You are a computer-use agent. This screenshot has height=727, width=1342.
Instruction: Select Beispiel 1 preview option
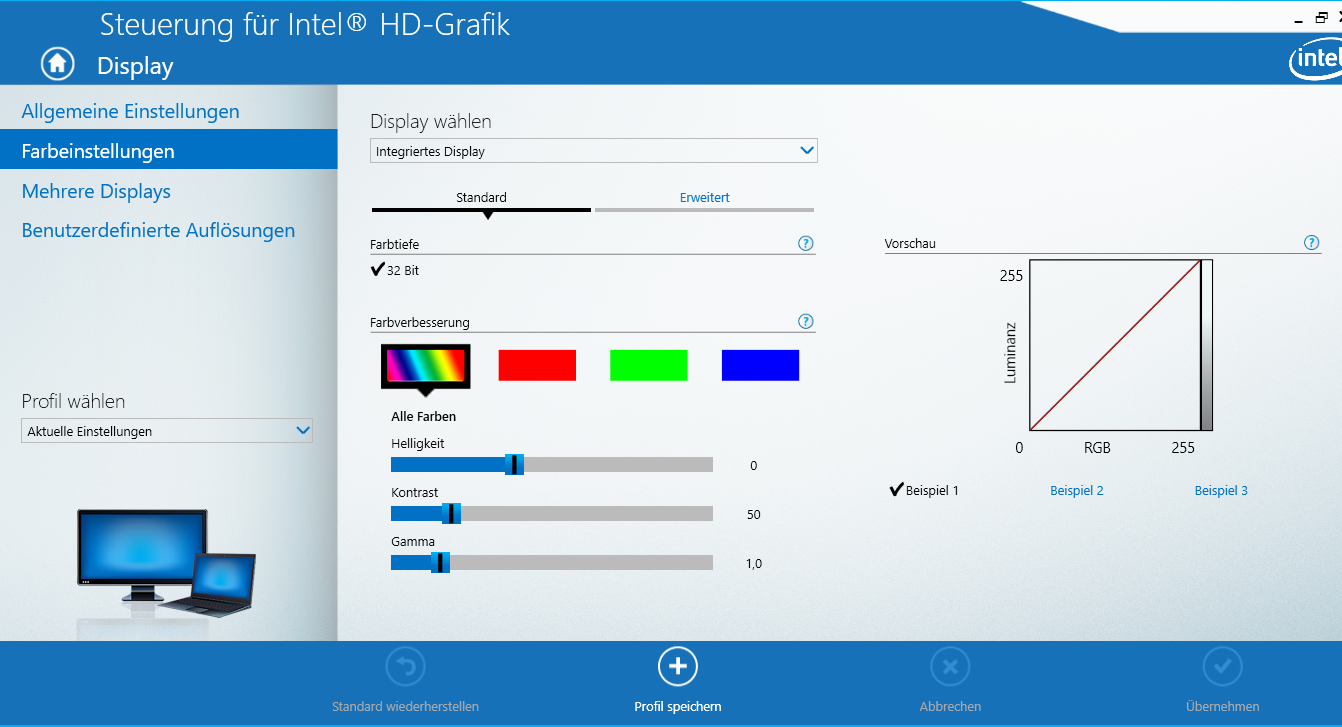pyautogui.click(x=924, y=490)
